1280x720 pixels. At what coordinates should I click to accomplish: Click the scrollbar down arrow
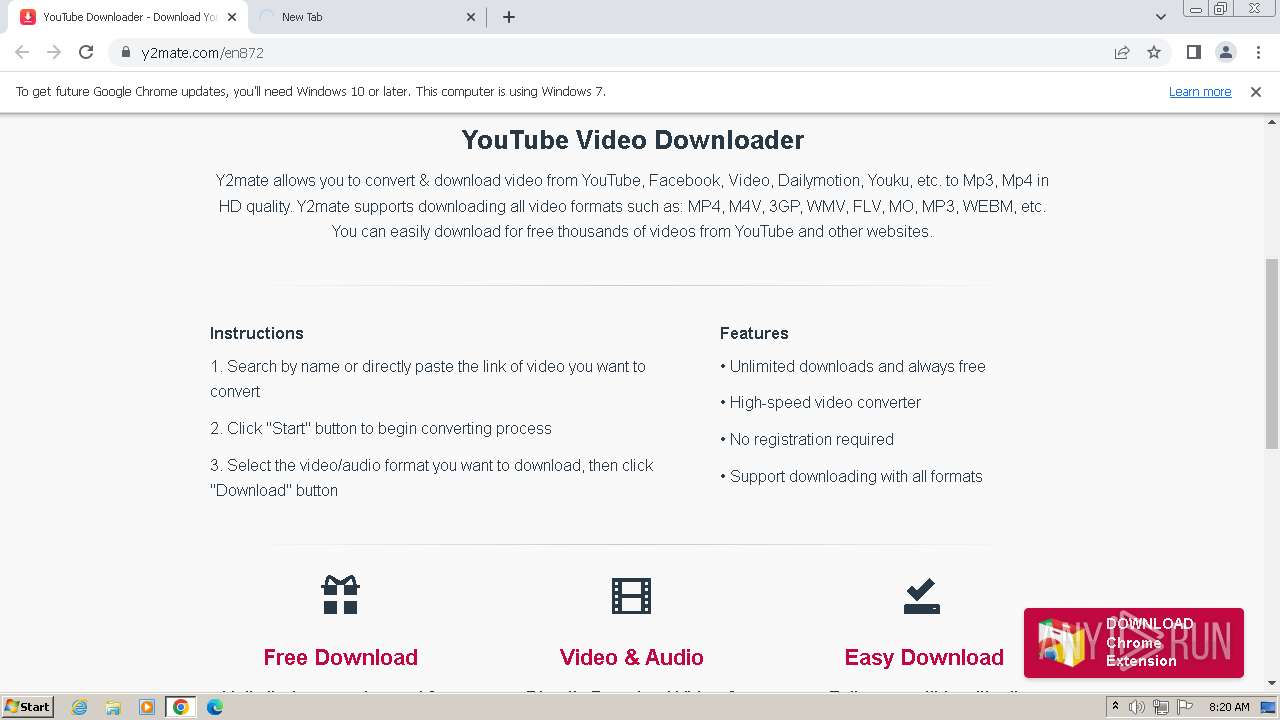point(1272,684)
